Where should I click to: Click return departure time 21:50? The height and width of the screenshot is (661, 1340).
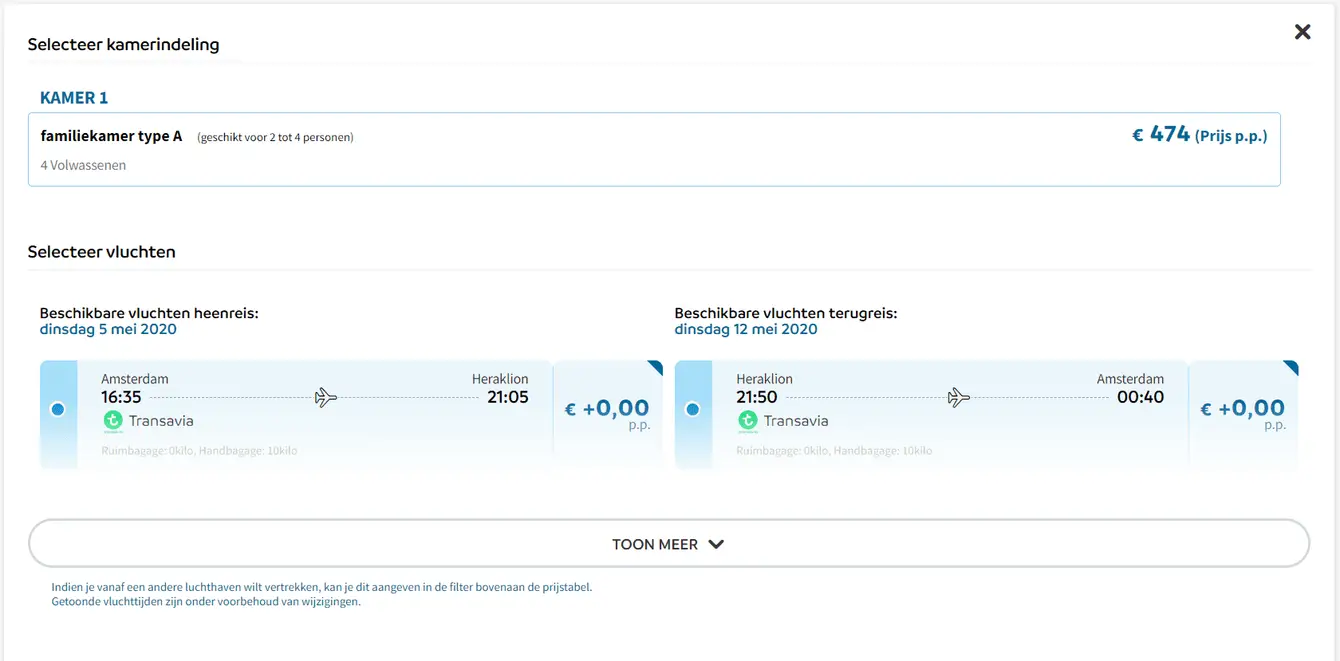tap(757, 397)
